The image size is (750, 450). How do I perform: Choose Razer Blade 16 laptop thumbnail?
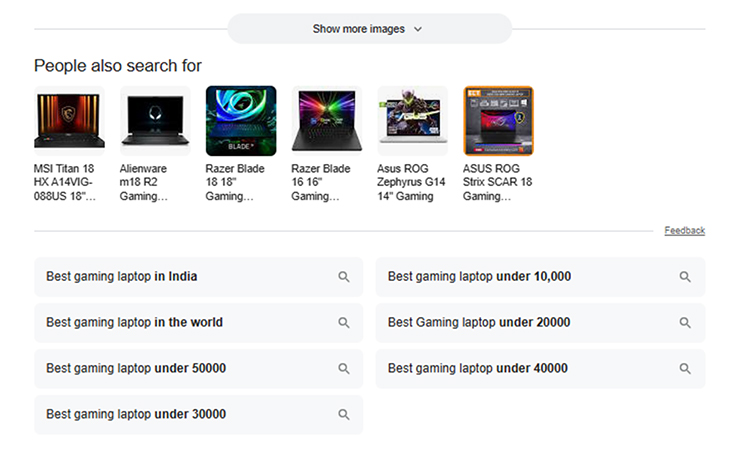pos(327,121)
